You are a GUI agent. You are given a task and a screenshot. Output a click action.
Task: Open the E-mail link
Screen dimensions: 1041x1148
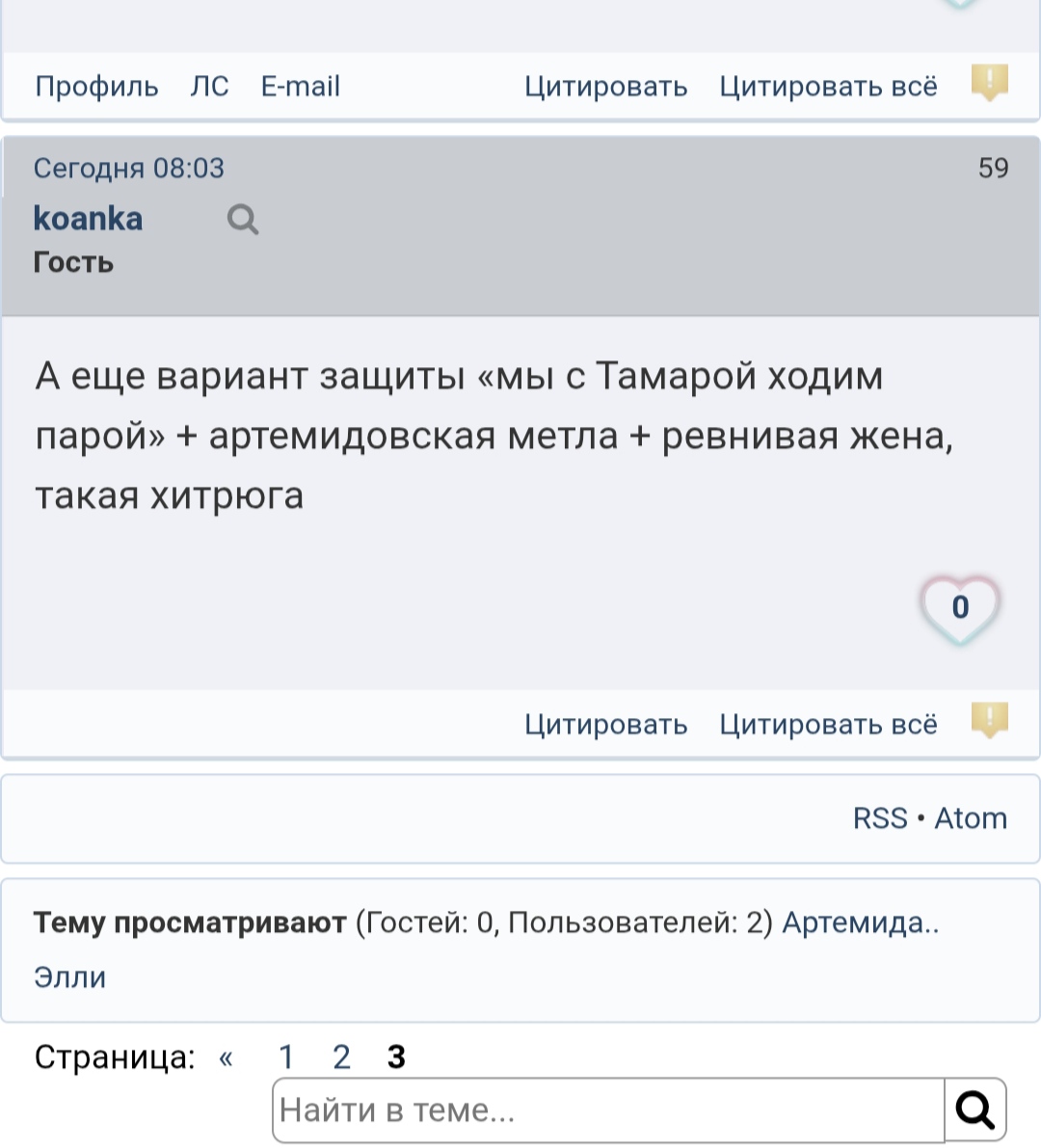300,87
